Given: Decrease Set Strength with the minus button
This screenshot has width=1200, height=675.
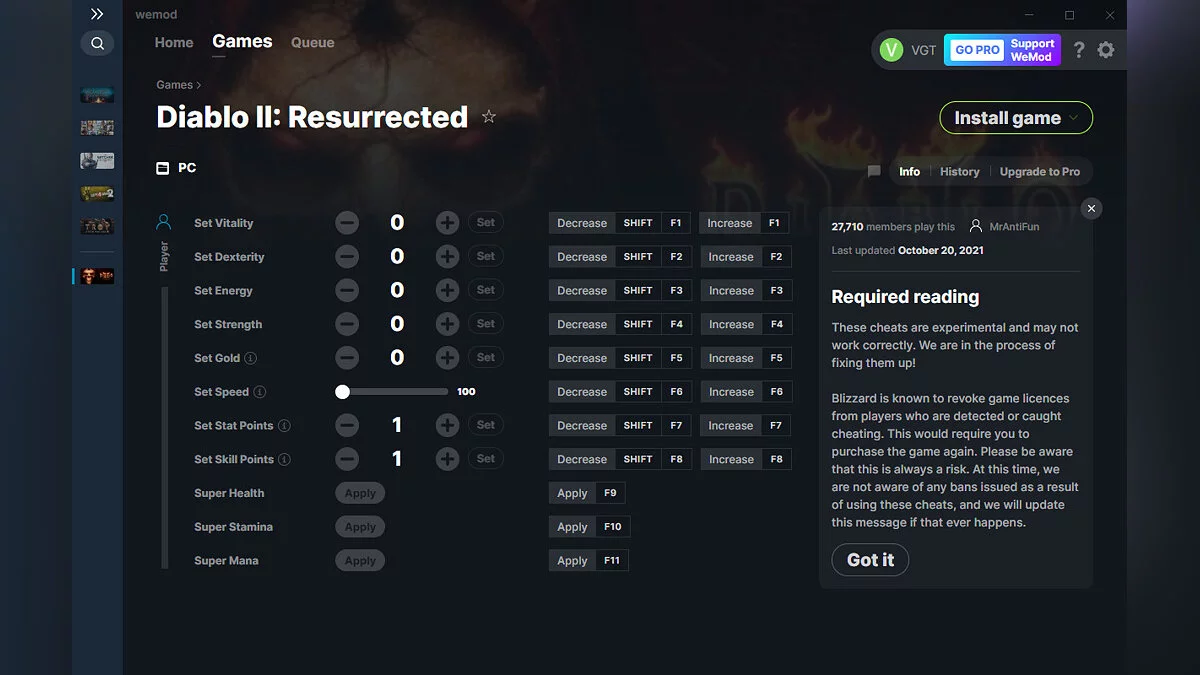Looking at the screenshot, I should point(347,323).
